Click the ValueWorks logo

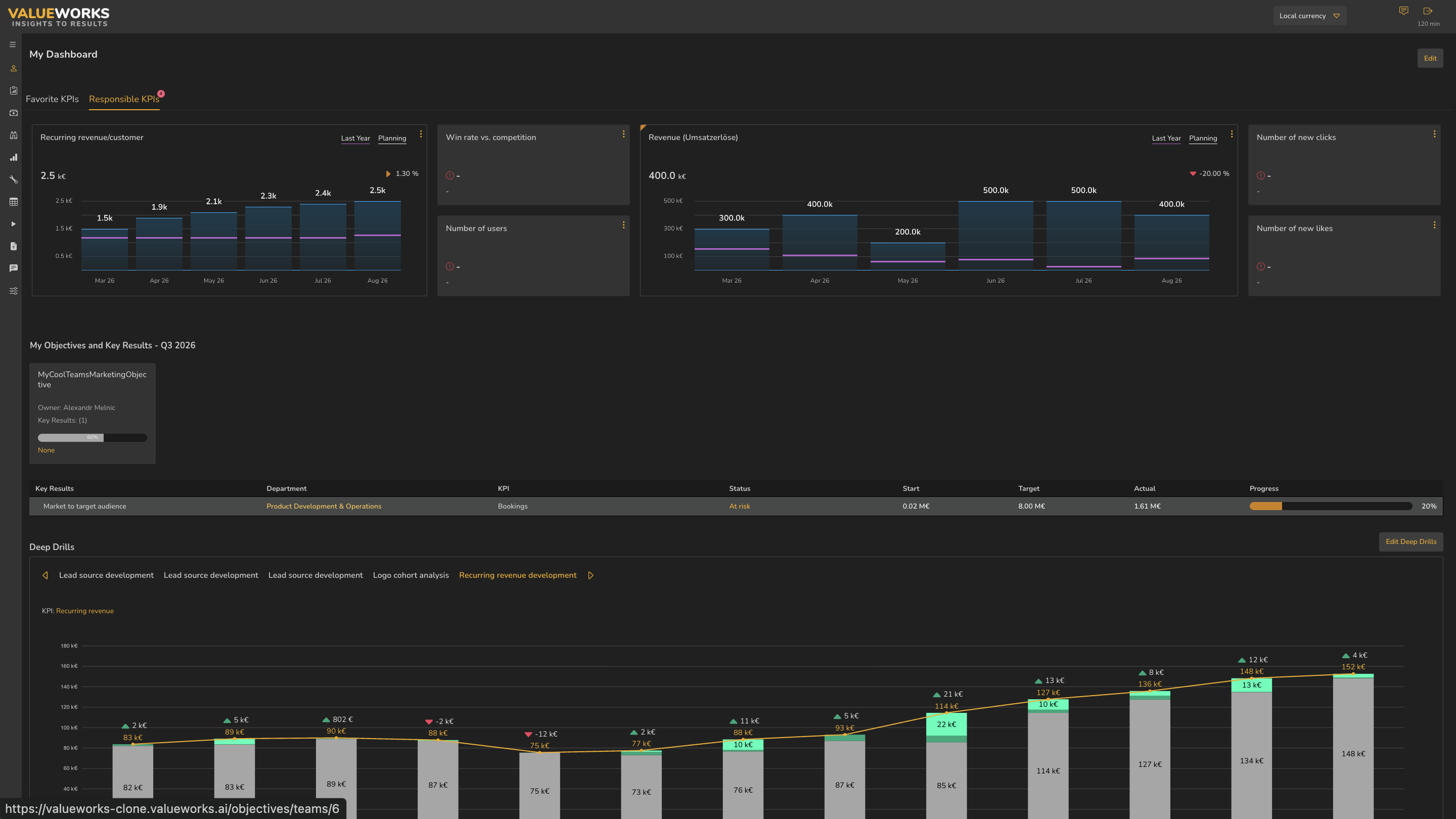pos(59,17)
